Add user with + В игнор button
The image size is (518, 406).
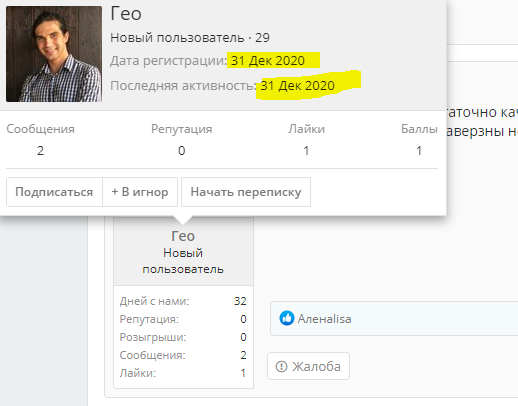140,192
